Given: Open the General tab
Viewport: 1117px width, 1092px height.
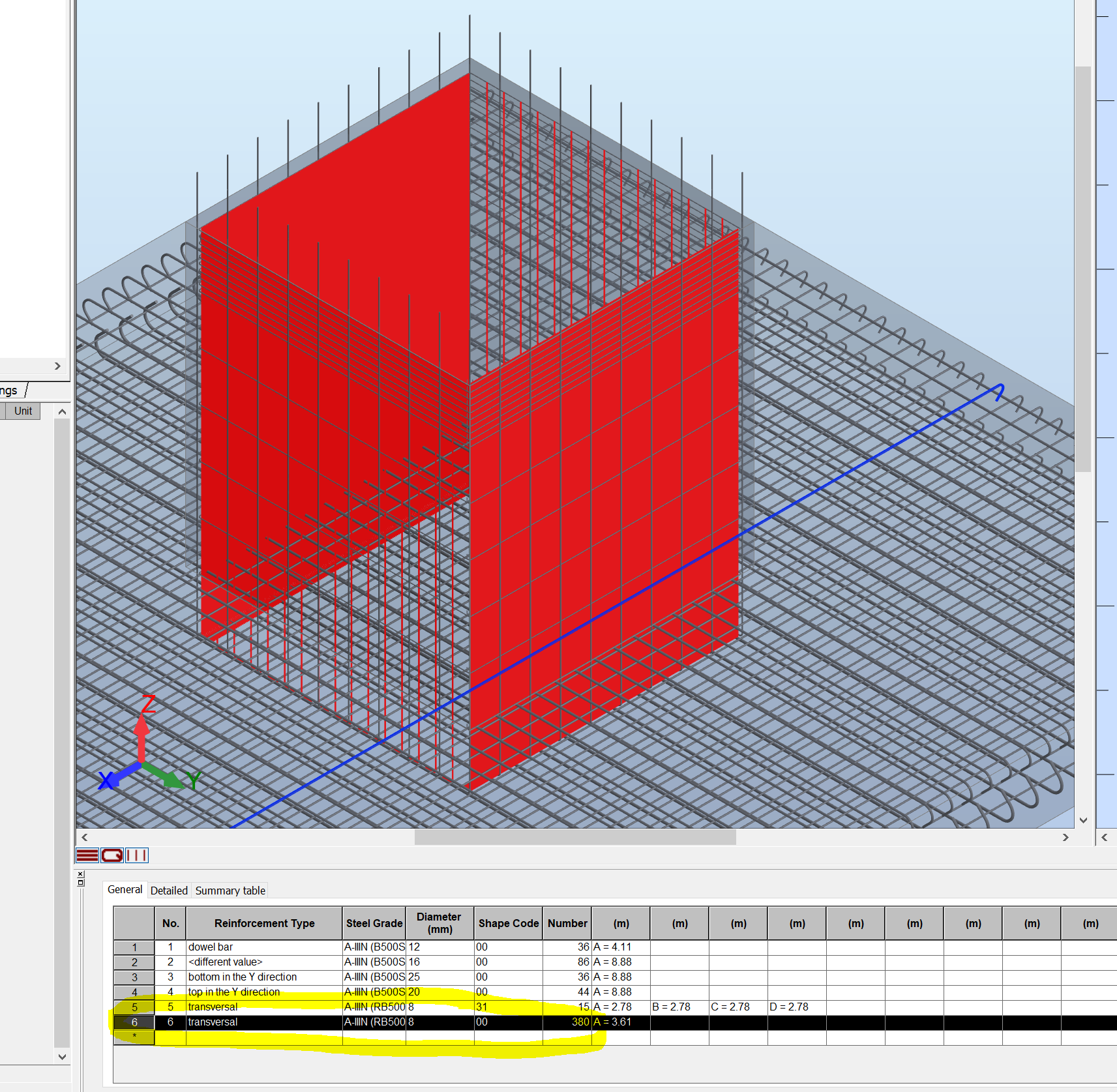Looking at the screenshot, I should (125, 890).
